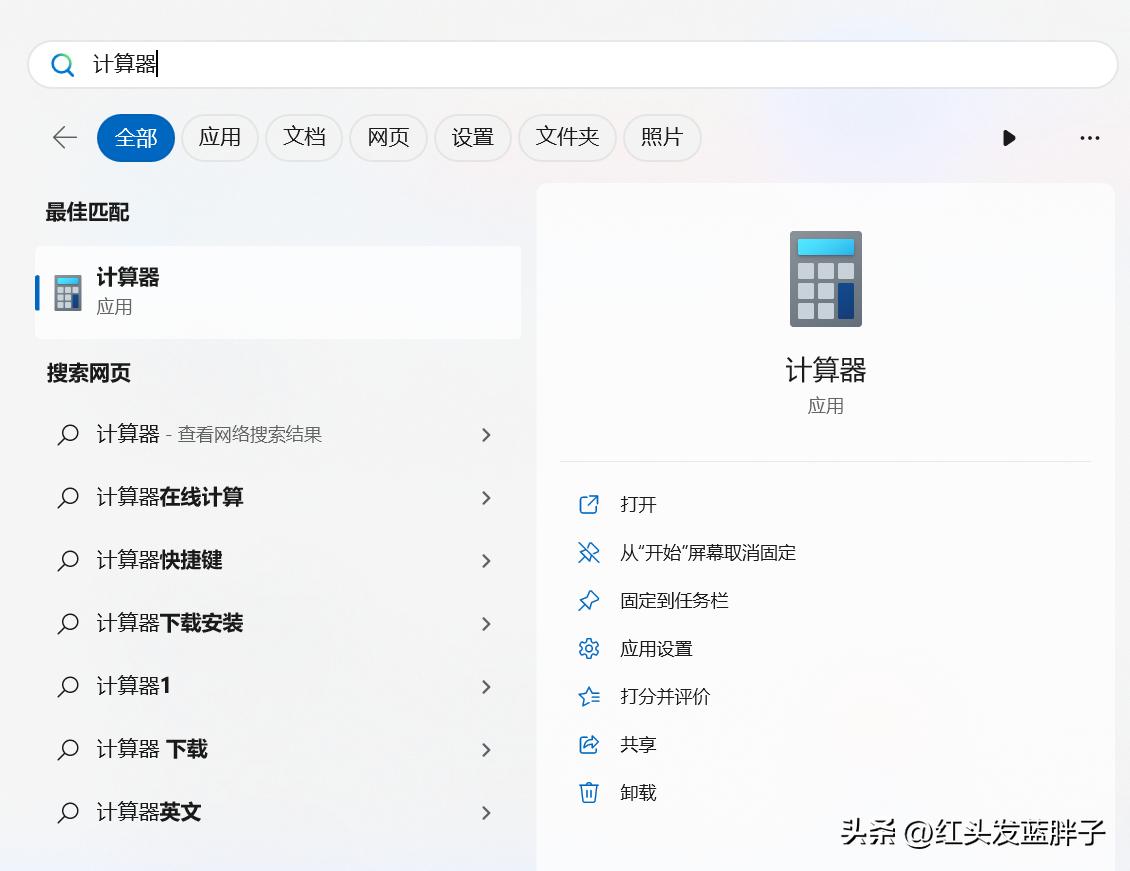Click the back arrow above search results

pyautogui.click(x=63, y=138)
